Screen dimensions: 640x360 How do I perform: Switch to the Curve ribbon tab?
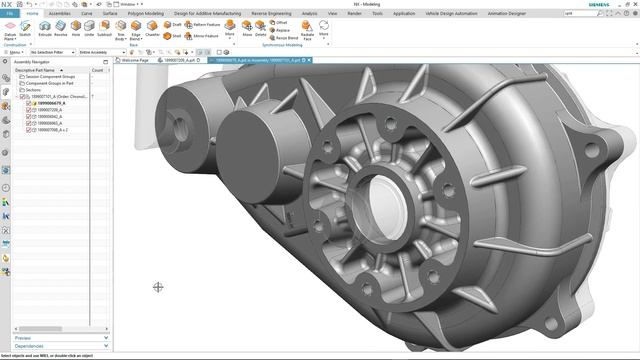click(x=87, y=13)
